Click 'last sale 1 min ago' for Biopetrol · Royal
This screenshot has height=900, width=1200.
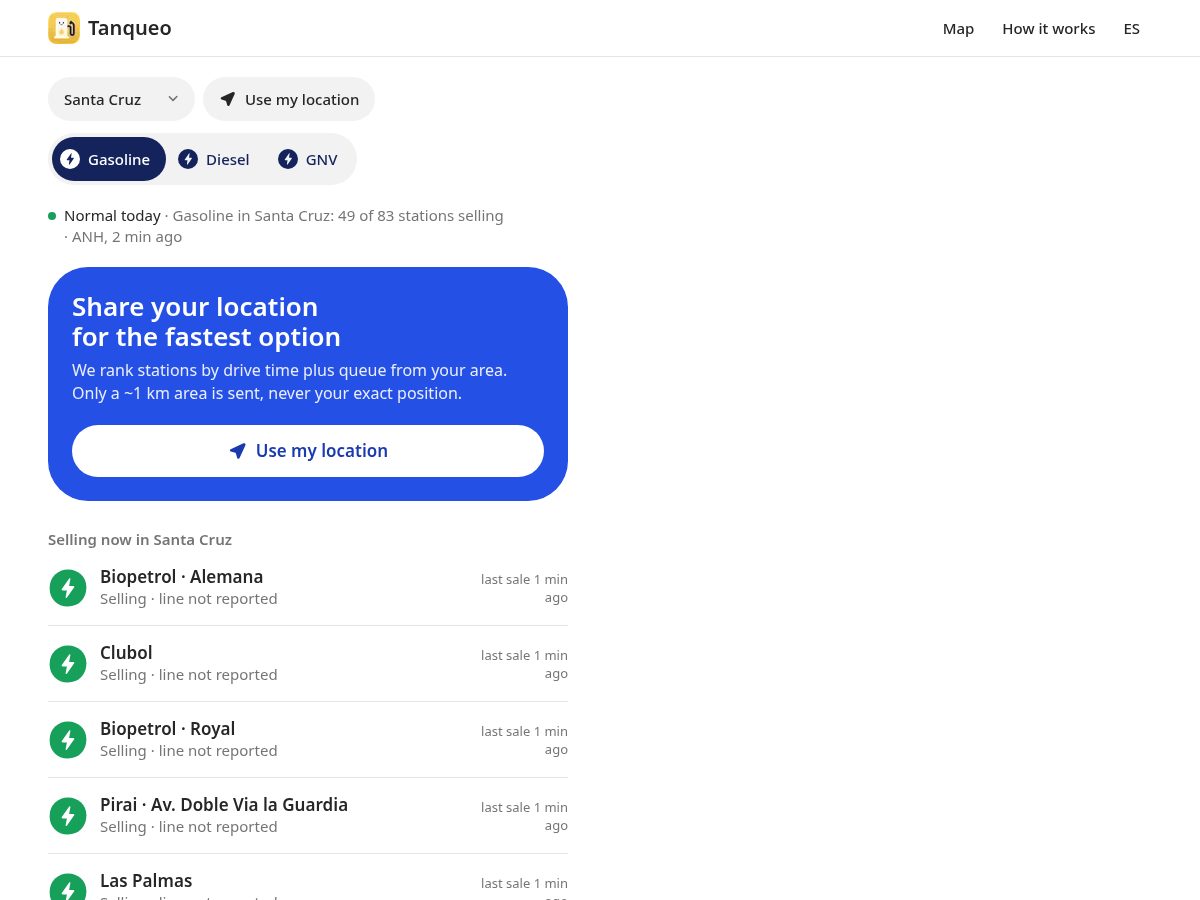pos(524,740)
